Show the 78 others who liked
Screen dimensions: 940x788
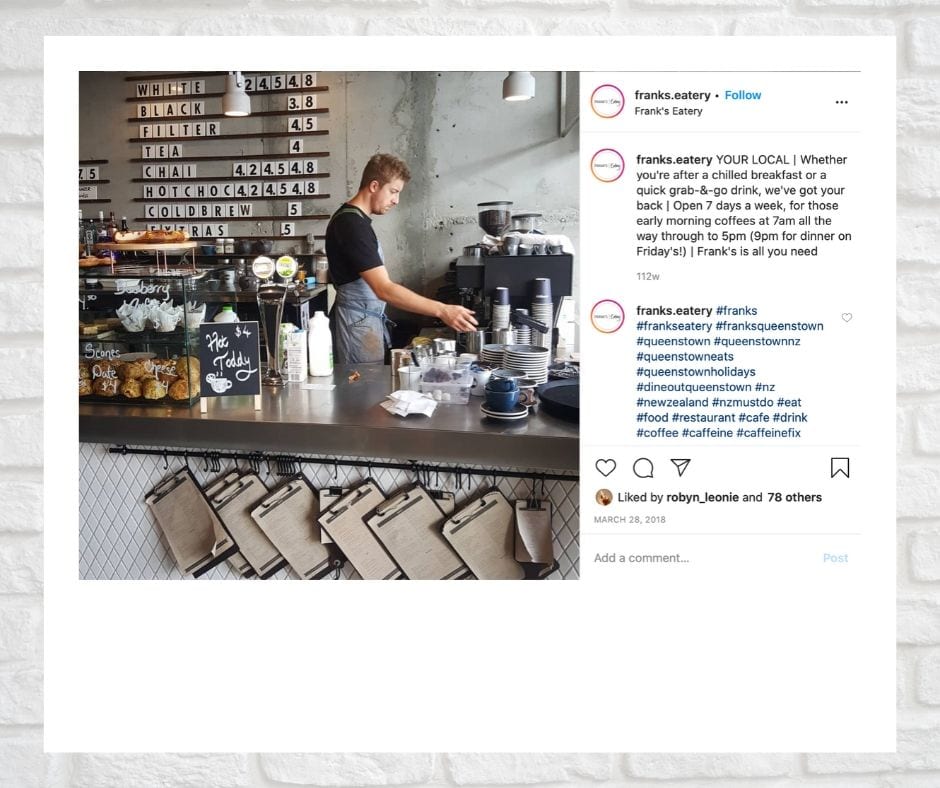pos(794,497)
